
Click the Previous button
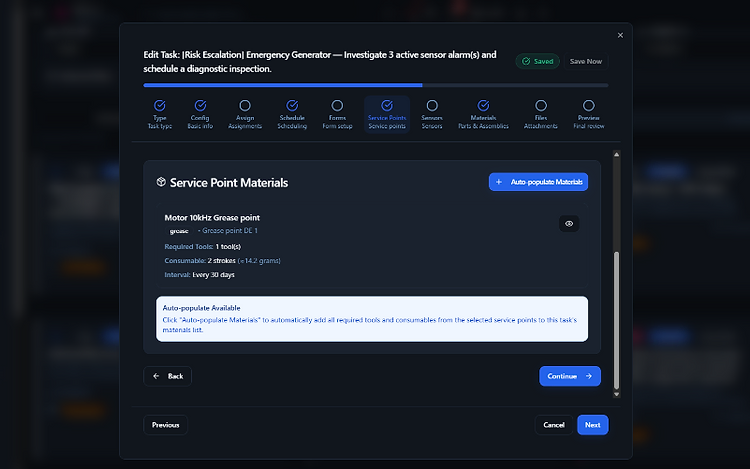coord(165,425)
